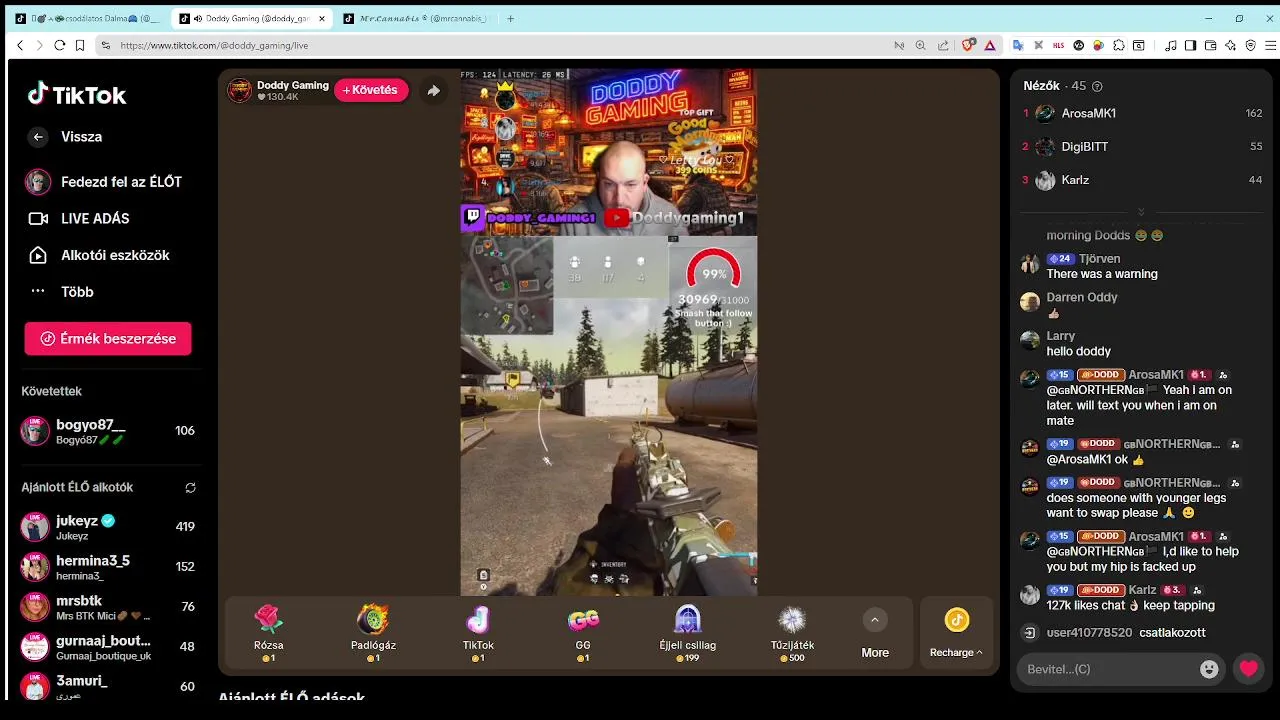Bookmark this page
This screenshot has width=1280, height=720.
80,45
